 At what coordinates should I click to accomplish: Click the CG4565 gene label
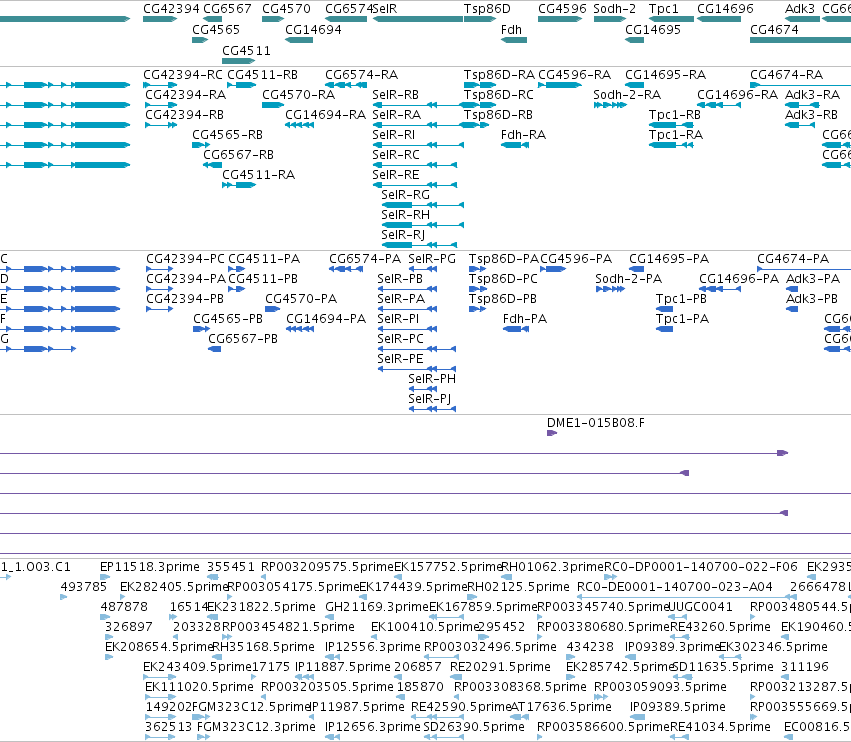[216, 30]
